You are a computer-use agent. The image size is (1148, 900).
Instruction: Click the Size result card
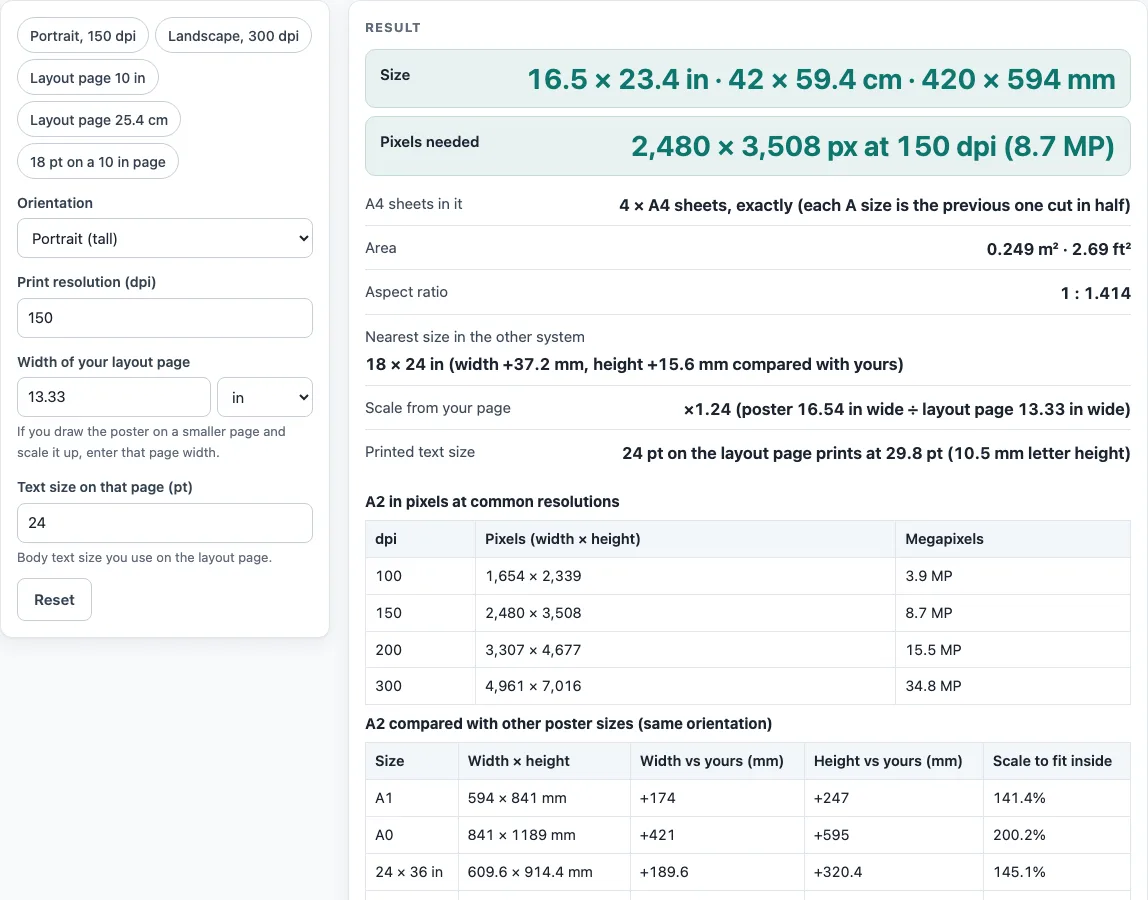[748, 79]
